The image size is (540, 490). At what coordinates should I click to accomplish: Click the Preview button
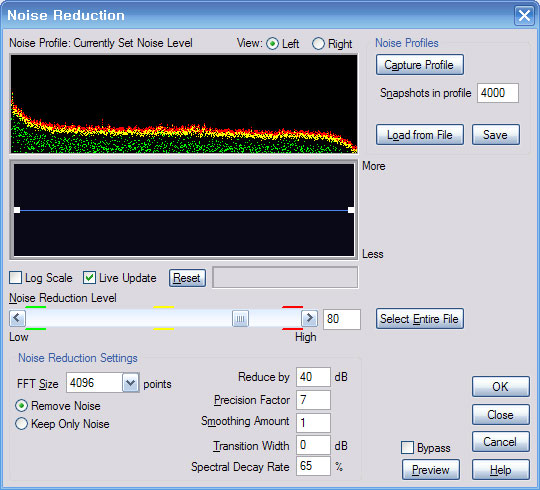(431, 469)
